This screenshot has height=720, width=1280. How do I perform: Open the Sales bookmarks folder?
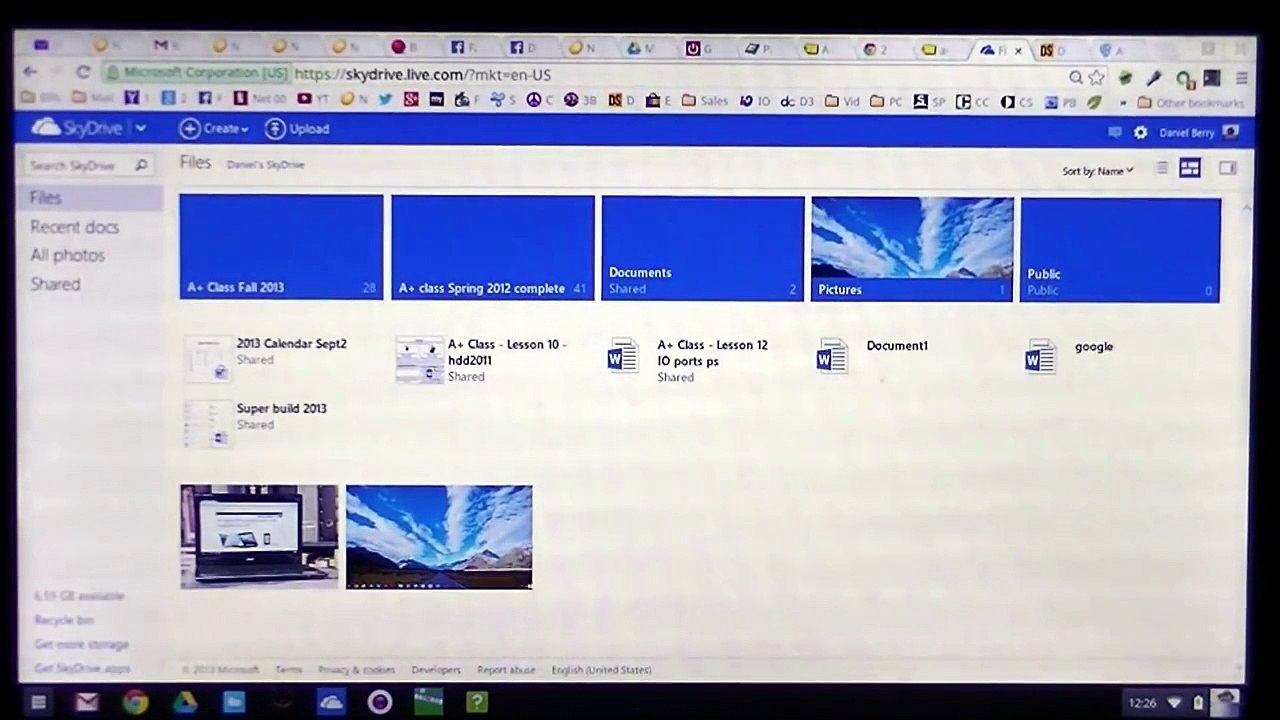pos(705,100)
